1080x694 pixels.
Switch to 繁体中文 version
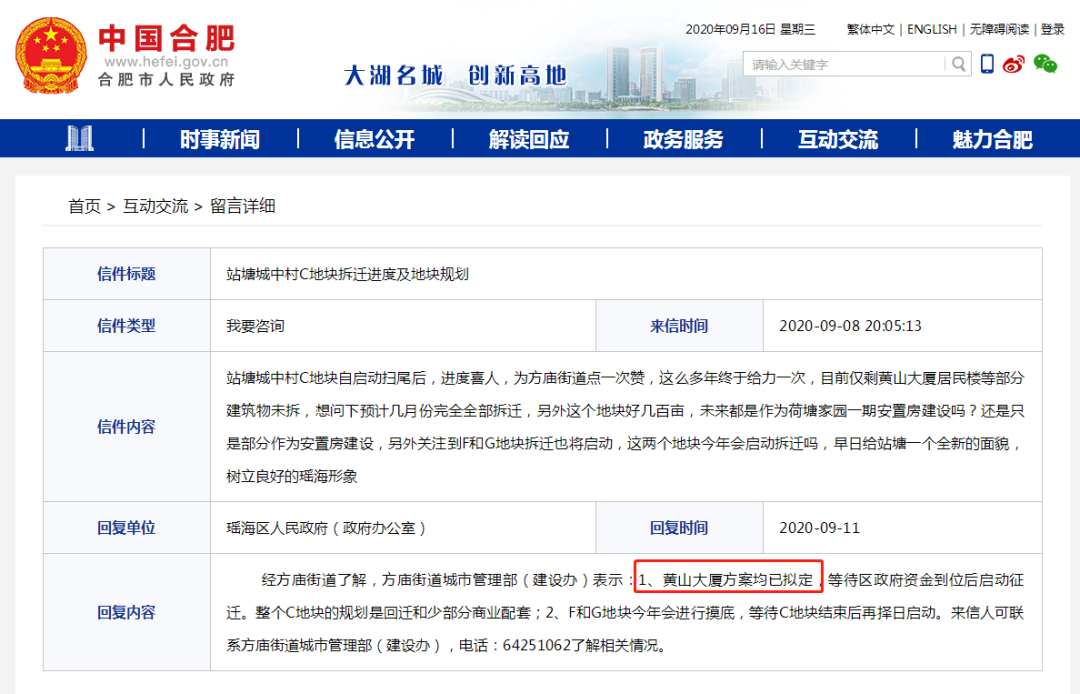point(871,29)
